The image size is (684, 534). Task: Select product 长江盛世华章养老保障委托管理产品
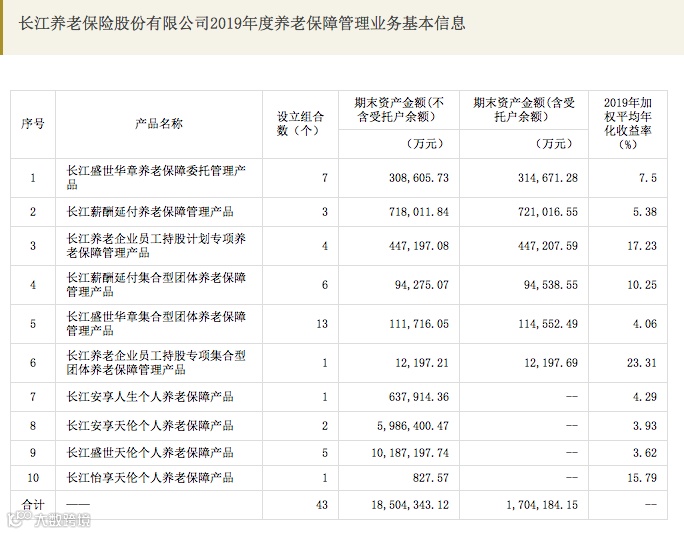156,178
